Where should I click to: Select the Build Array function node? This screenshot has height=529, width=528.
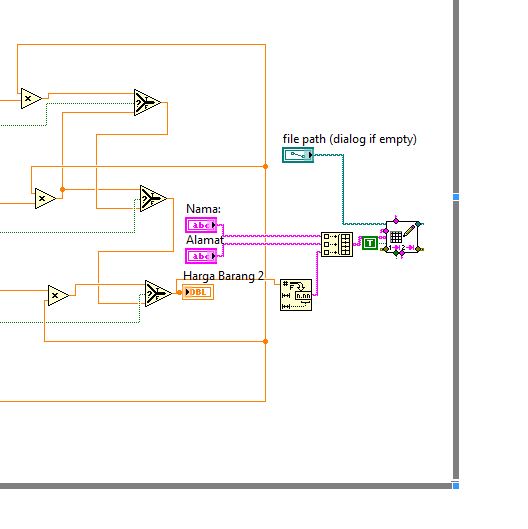click(x=337, y=244)
